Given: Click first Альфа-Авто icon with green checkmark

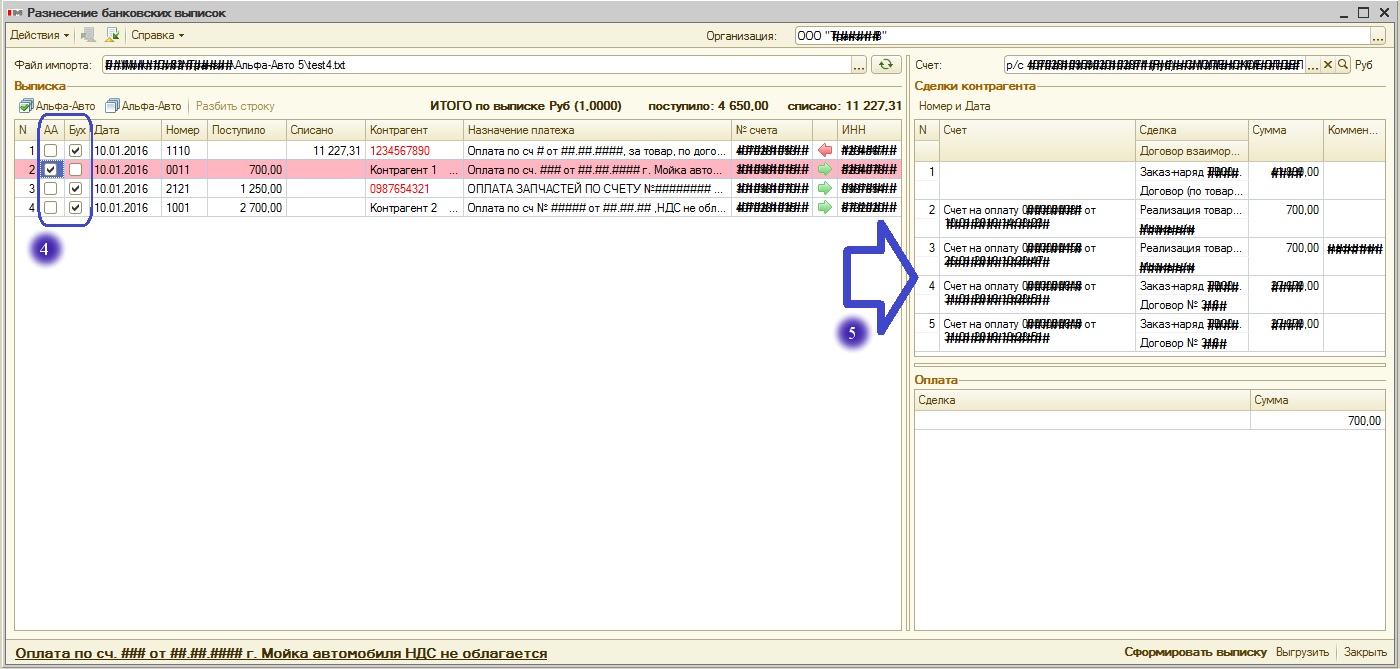Looking at the screenshot, I should [27, 106].
